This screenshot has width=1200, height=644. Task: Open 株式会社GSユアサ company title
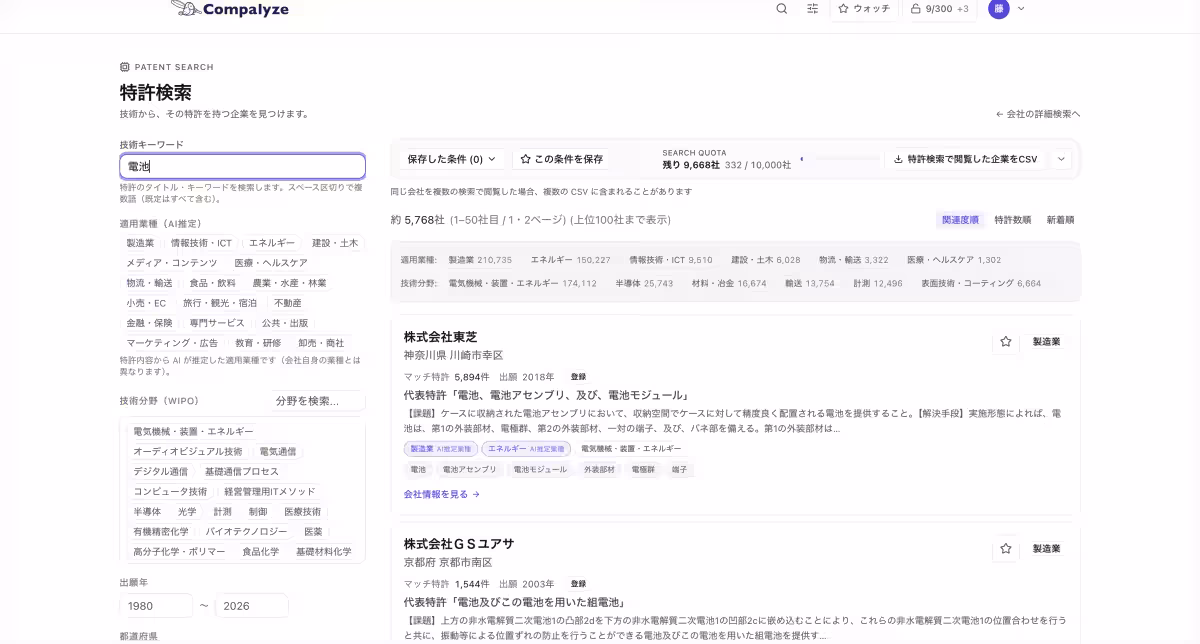coord(459,544)
